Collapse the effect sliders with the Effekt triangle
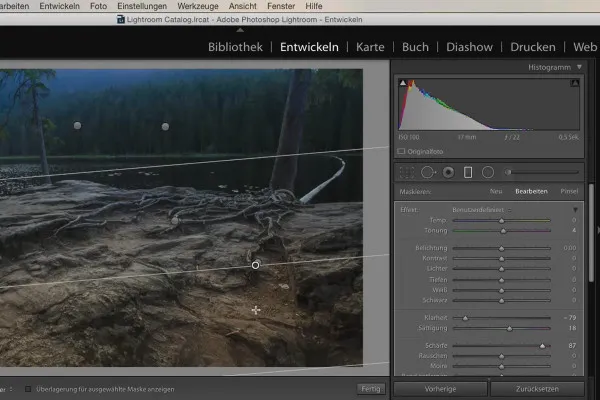Image resolution: width=600 pixels, height=400 pixels. click(575, 210)
